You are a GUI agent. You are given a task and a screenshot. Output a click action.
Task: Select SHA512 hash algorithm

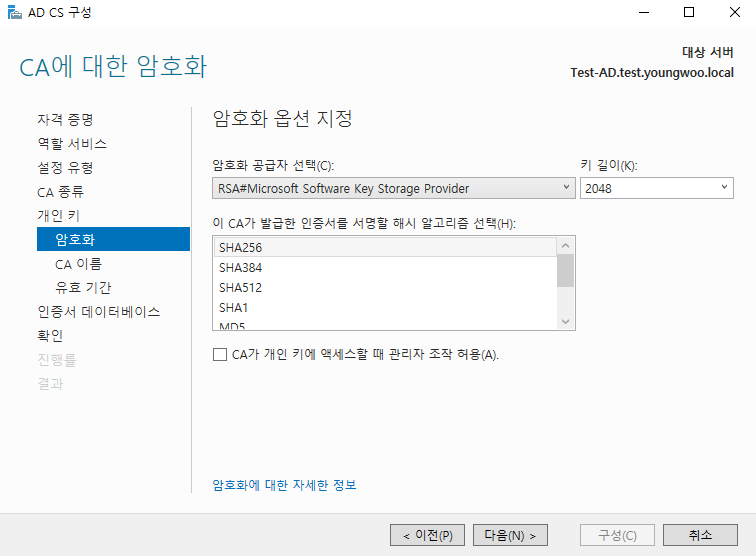pos(385,288)
